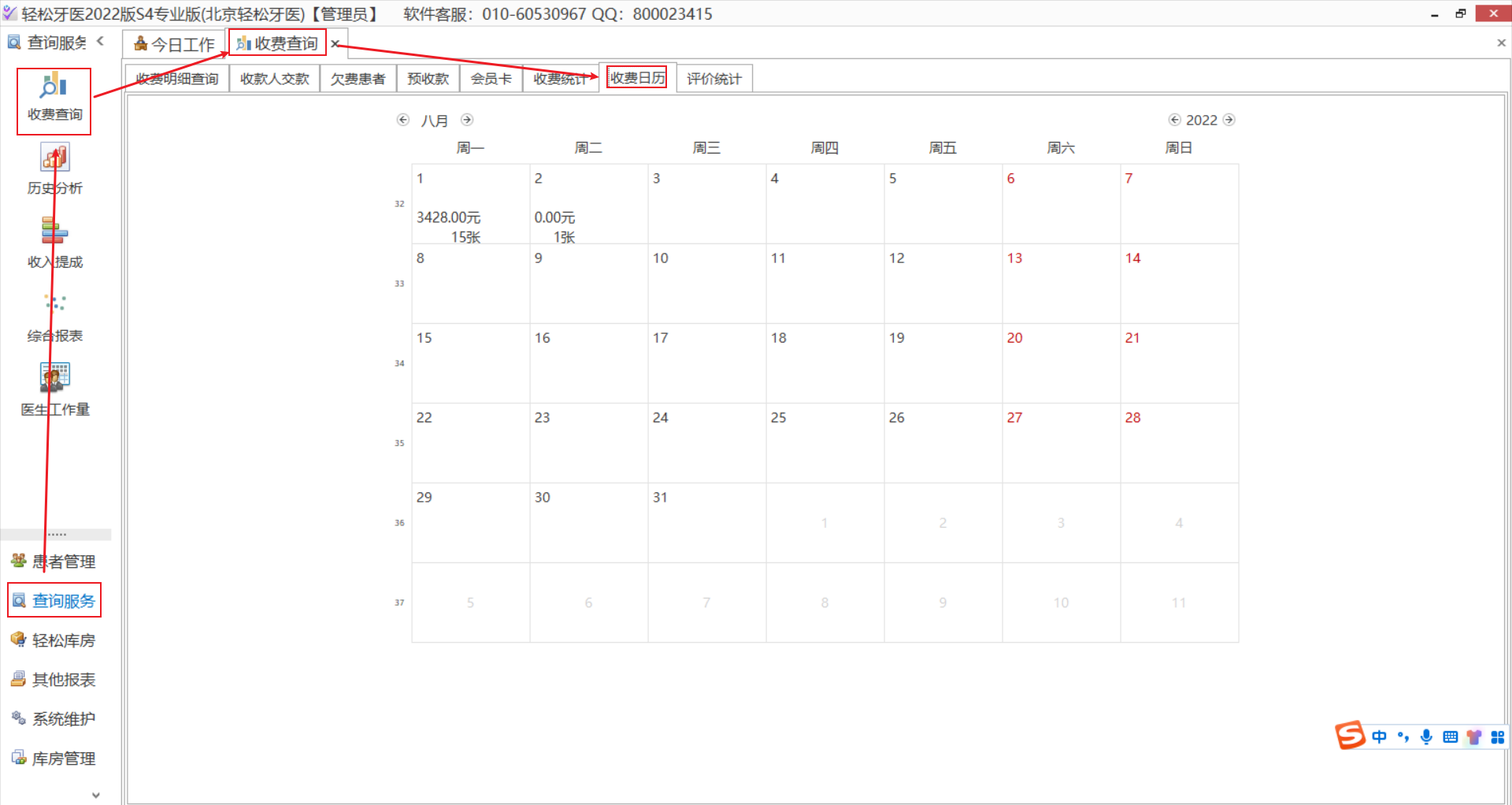Open 轻松库房 navigation group
The width and height of the screenshot is (1512, 805).
pos(55,640)
